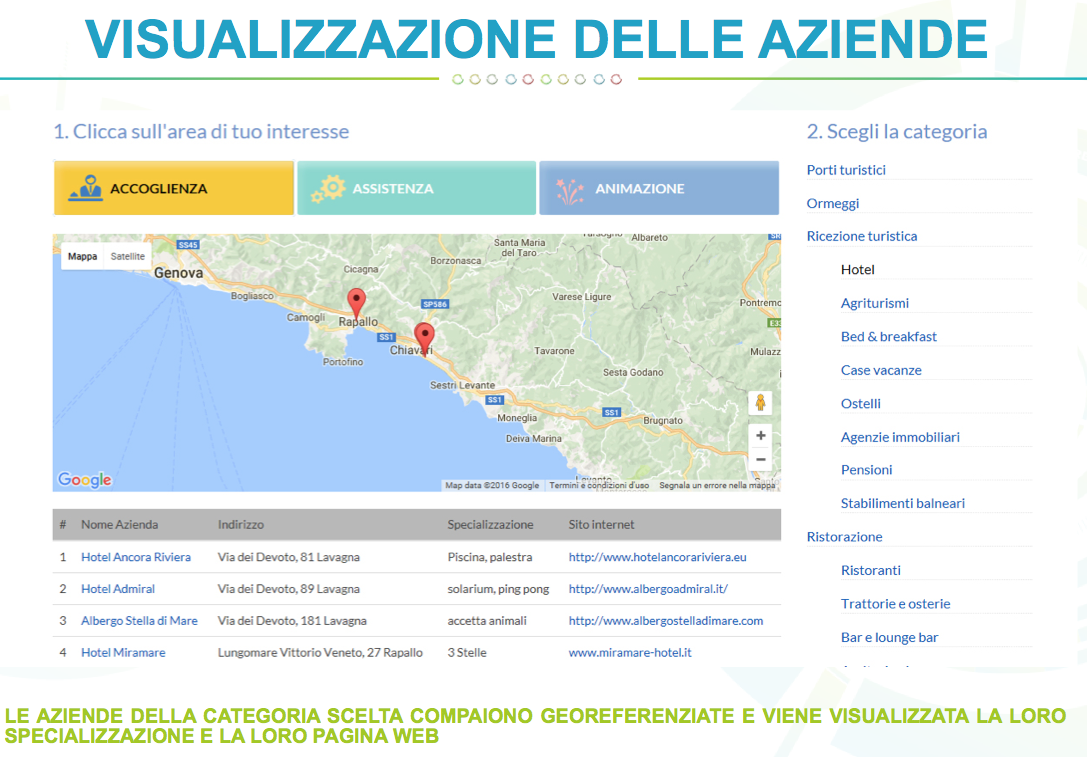This screenshot has width=1087, height=757.
Task: Click the address Via dei Devoto, 81 Lavagna
Action: (288, 557)
